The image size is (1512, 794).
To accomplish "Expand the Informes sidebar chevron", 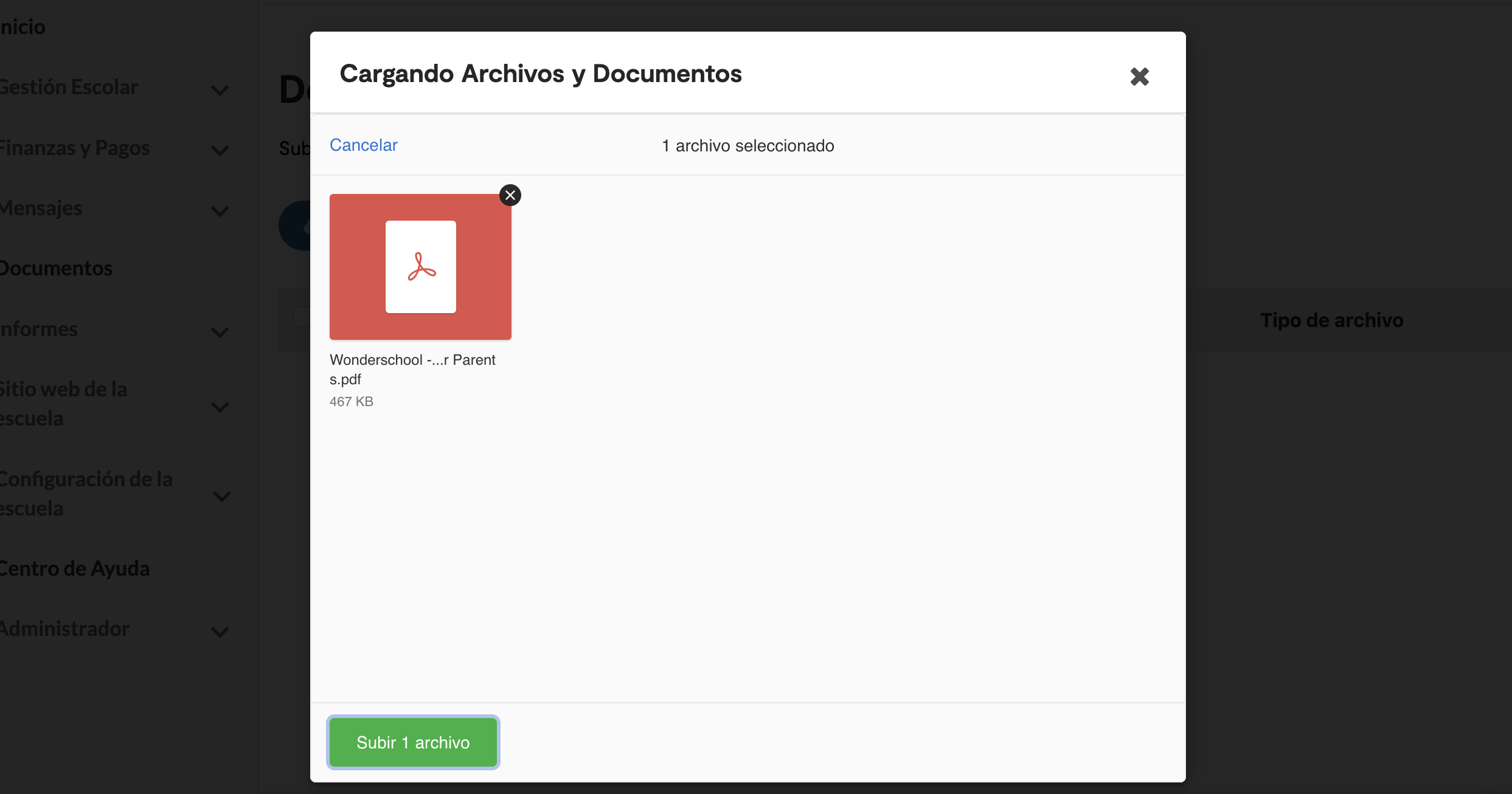I will click(220, 333).
